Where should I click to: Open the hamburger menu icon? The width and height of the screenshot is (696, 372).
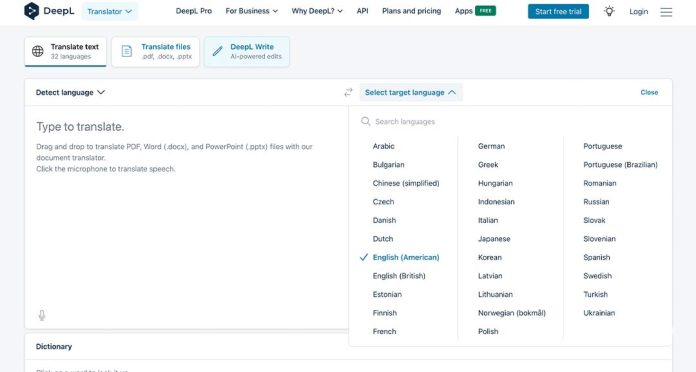666,12
